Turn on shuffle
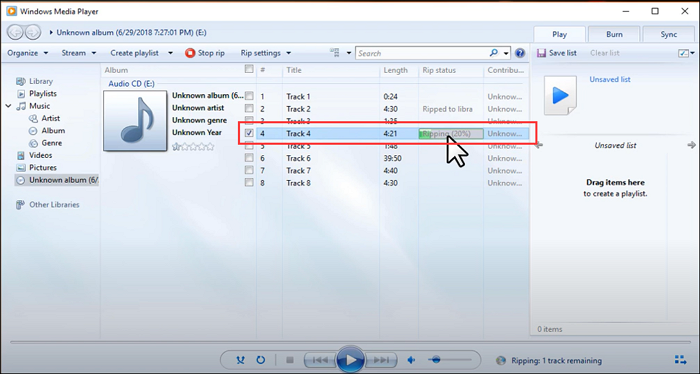 click(240, 360)
